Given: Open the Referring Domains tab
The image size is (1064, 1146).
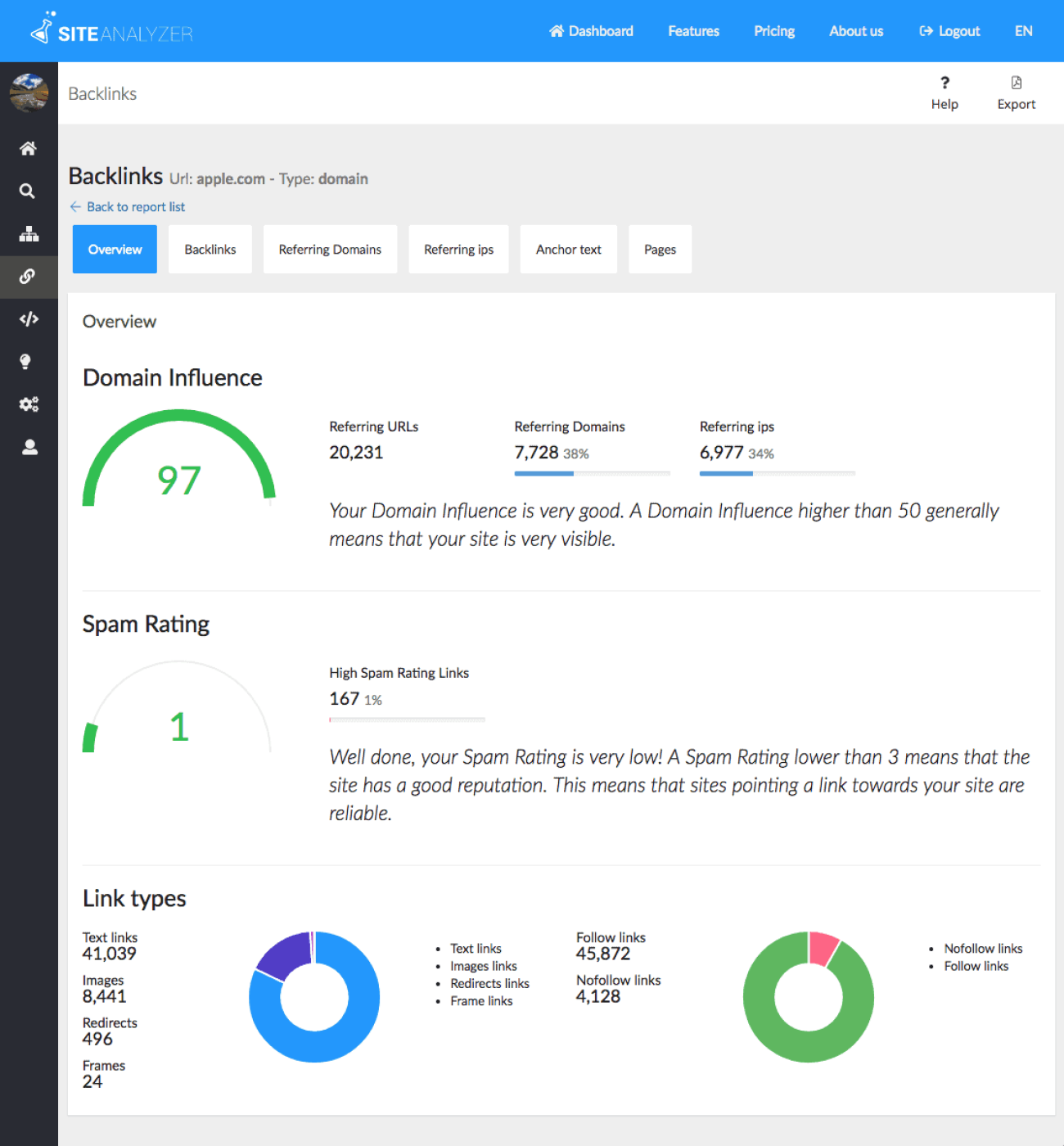Looking at the screenshot, I should [330, 249].
